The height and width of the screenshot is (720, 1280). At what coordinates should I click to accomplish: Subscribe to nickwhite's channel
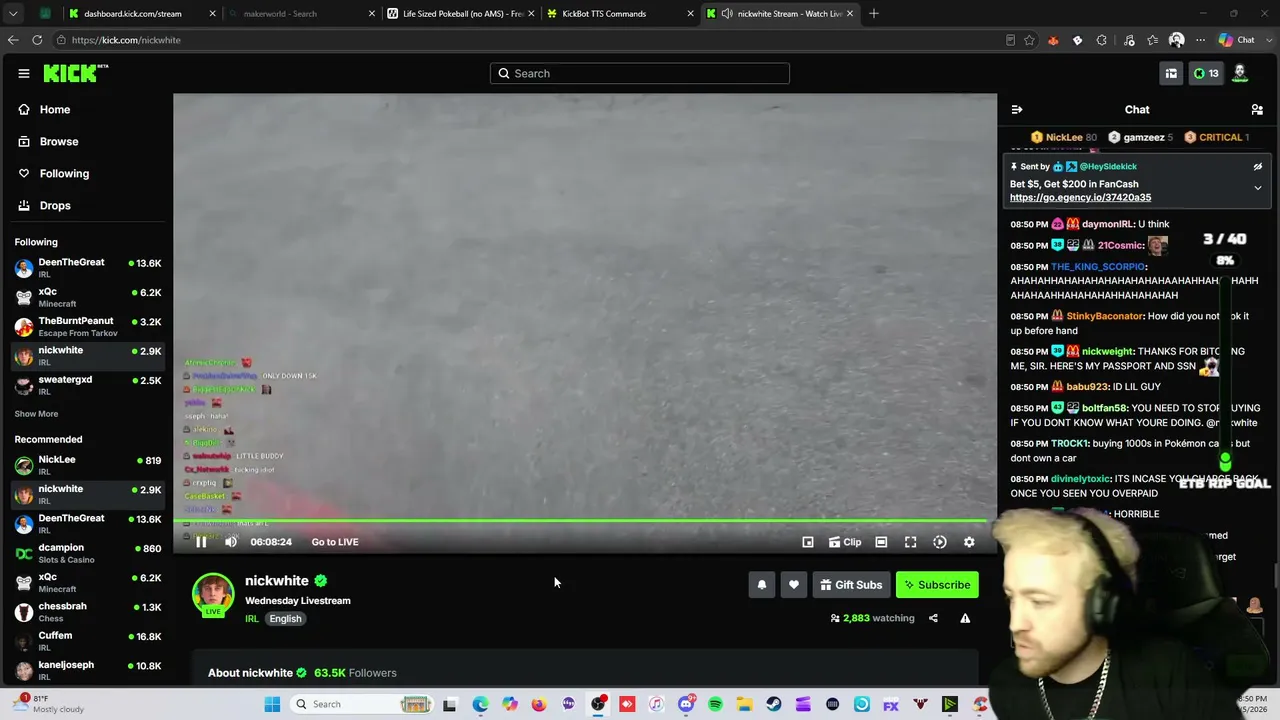937,585
